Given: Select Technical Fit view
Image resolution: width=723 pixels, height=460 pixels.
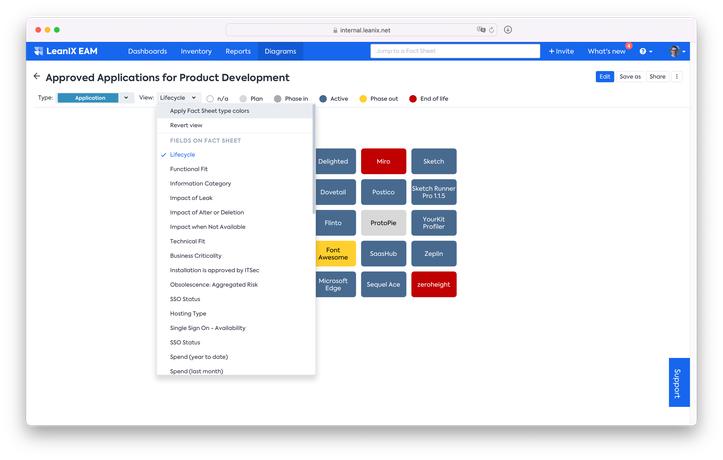Looking at the screenshot, I should [x=235, y=241].
